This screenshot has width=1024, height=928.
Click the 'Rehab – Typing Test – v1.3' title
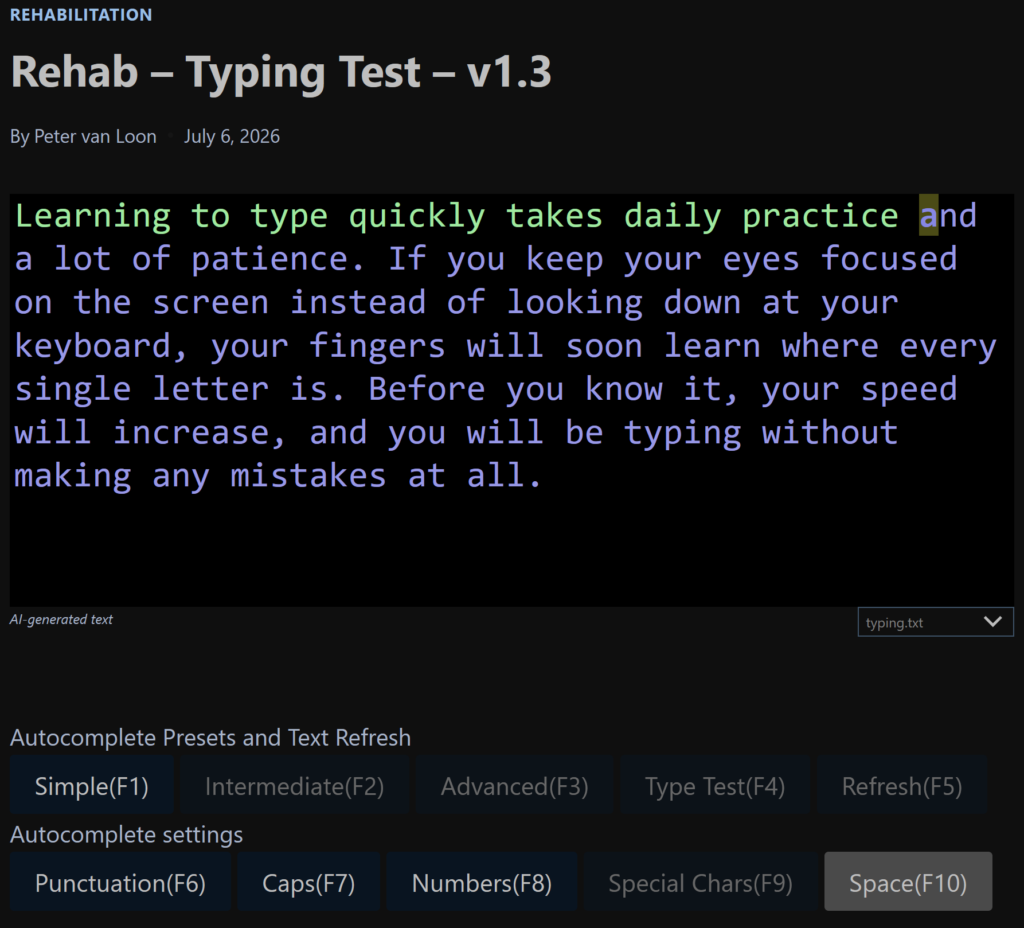(281, 72)
